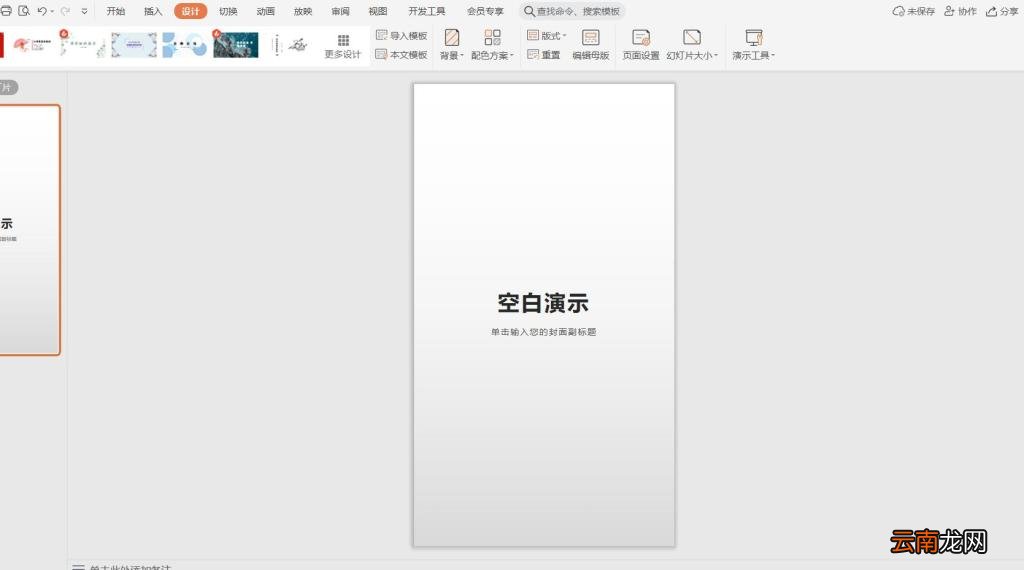Click the 查找命令、搜索模板 search box
The image size is (1024, 570).
click(572, 11)
